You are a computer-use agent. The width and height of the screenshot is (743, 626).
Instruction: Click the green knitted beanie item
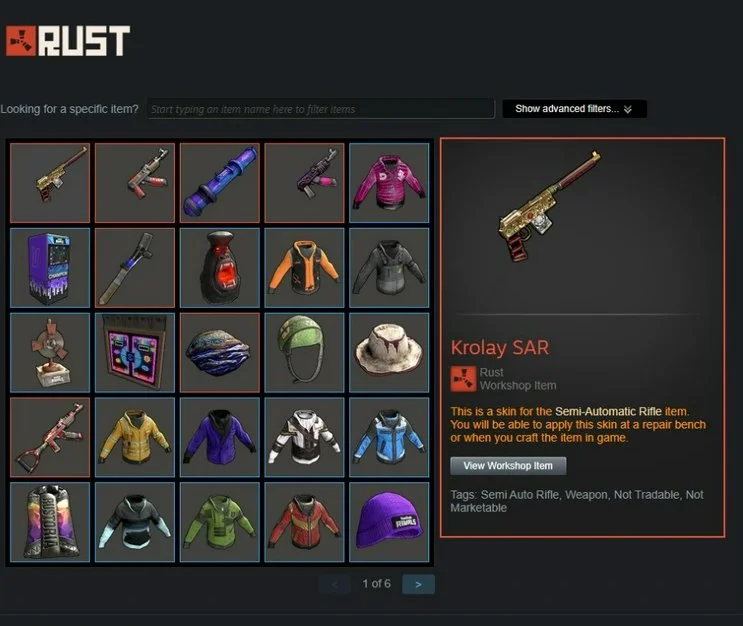(305, 353)
